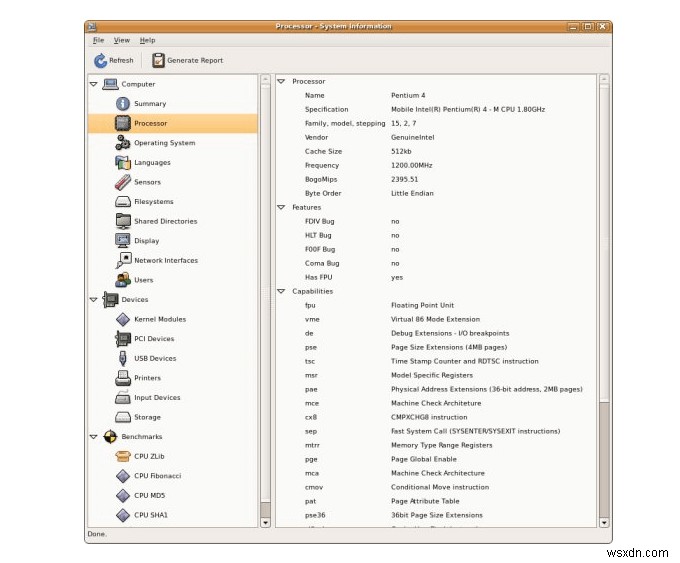Open the USB Devices plug icon

[x=123, y=358]
